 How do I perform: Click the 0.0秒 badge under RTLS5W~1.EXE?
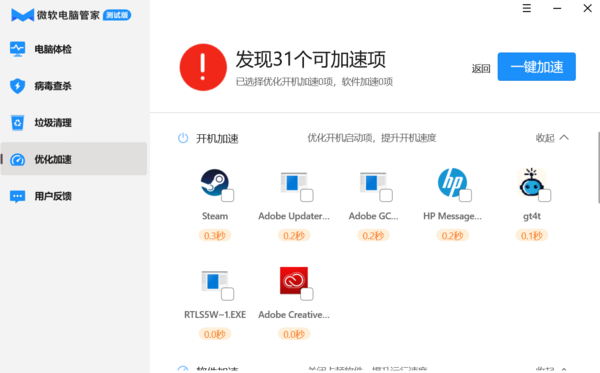[215, 334]
